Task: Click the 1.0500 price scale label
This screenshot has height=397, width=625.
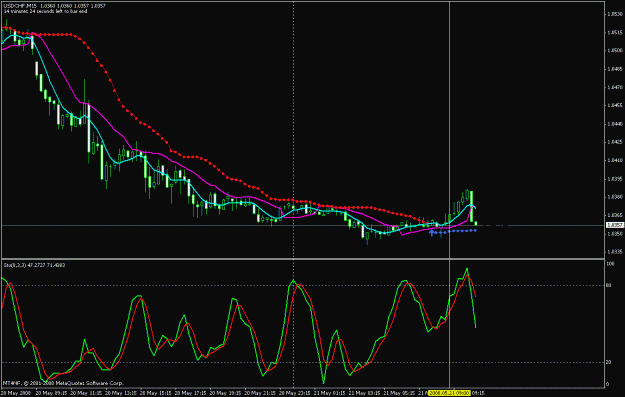Action: coord(615,51)
